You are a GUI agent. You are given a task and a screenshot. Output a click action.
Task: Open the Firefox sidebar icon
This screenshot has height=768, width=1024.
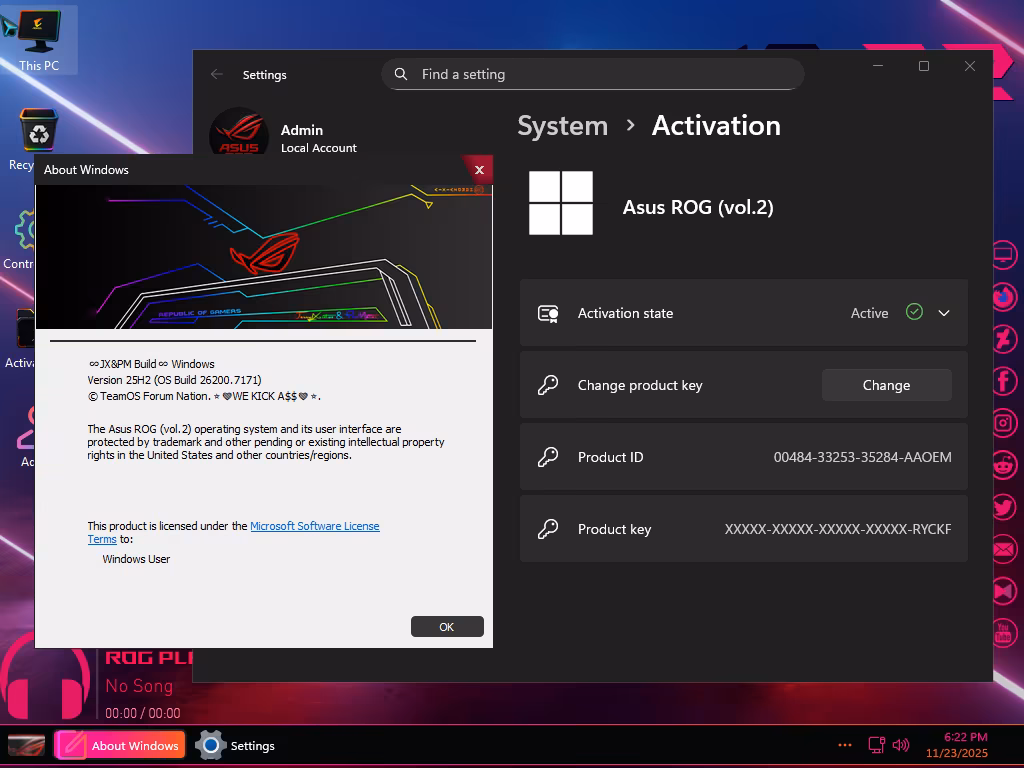(x=1004, y=297)
